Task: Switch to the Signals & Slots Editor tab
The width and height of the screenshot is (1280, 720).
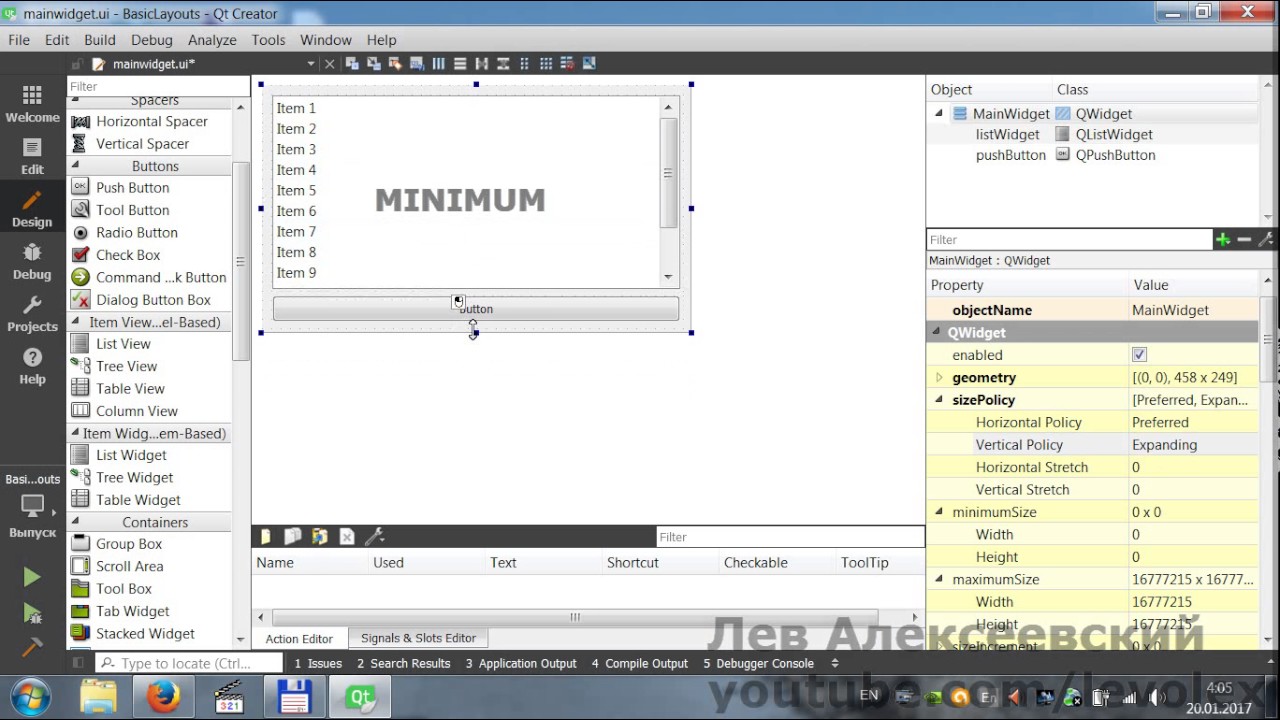Action: coord(418,638)
